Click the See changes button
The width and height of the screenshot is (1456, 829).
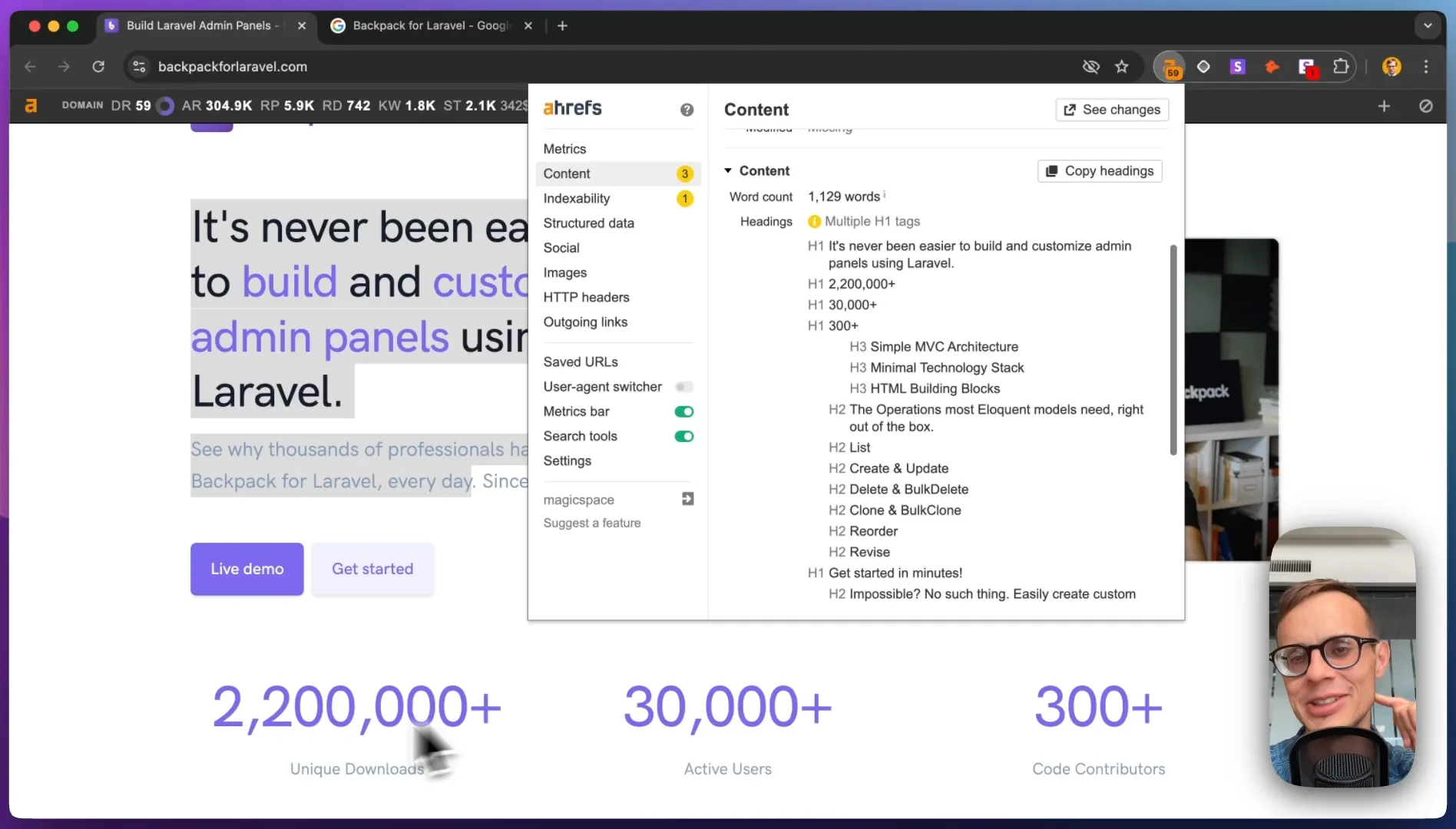point(1112,110)
